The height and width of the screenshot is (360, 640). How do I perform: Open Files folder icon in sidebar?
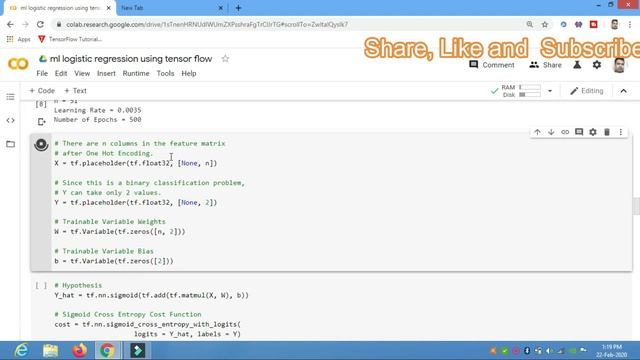tap(10, 144)
